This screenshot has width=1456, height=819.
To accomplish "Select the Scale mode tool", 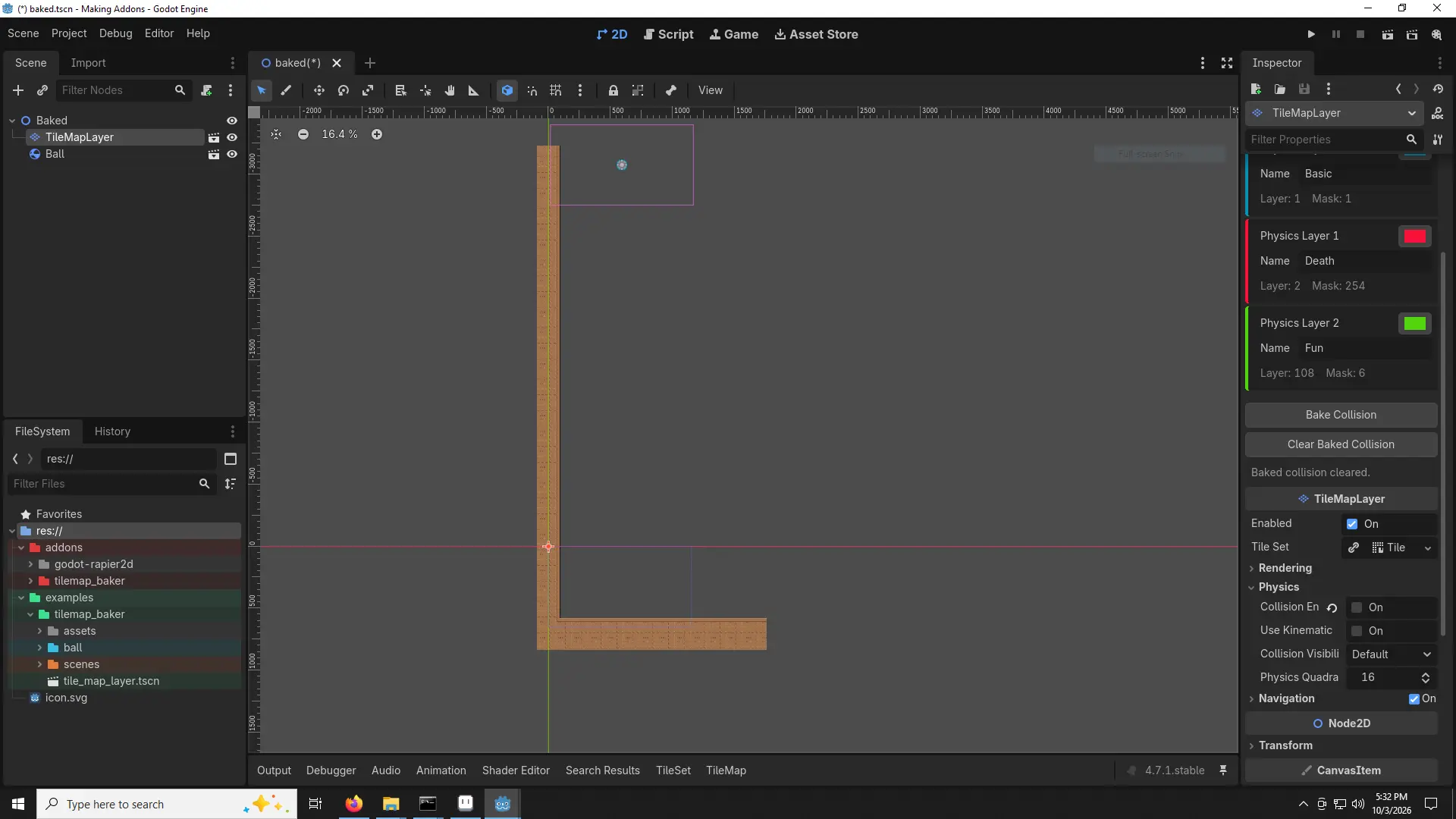I will click(368, 90).
